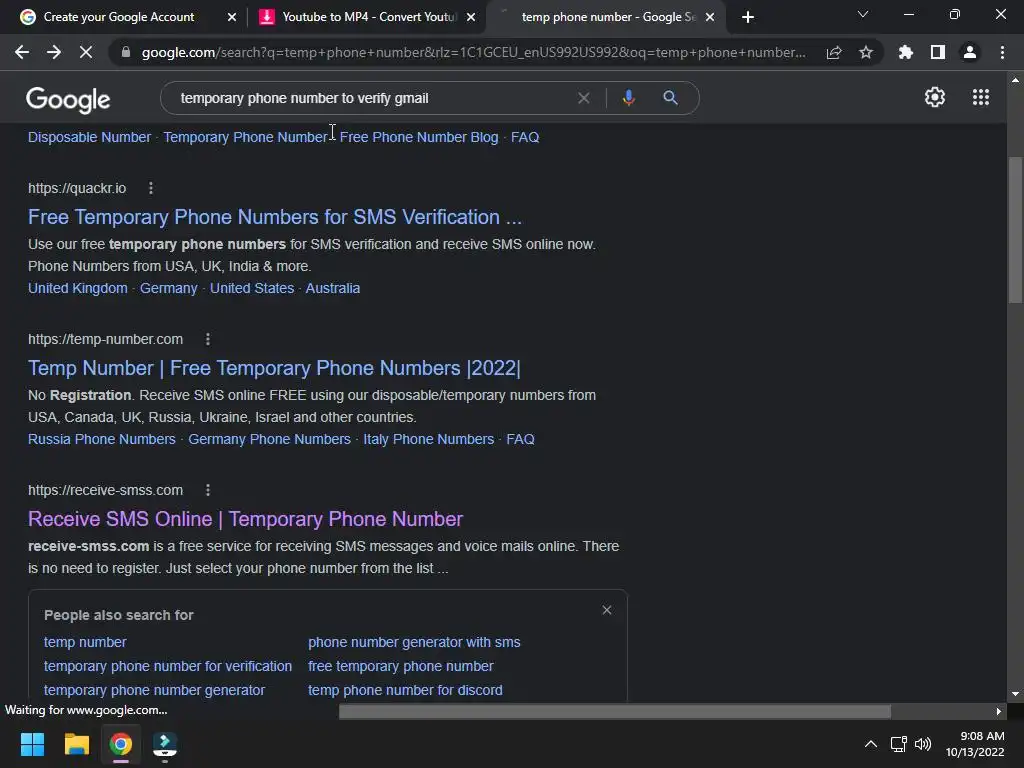
Task: Click into the Google search input
Action: click(374, 98)
